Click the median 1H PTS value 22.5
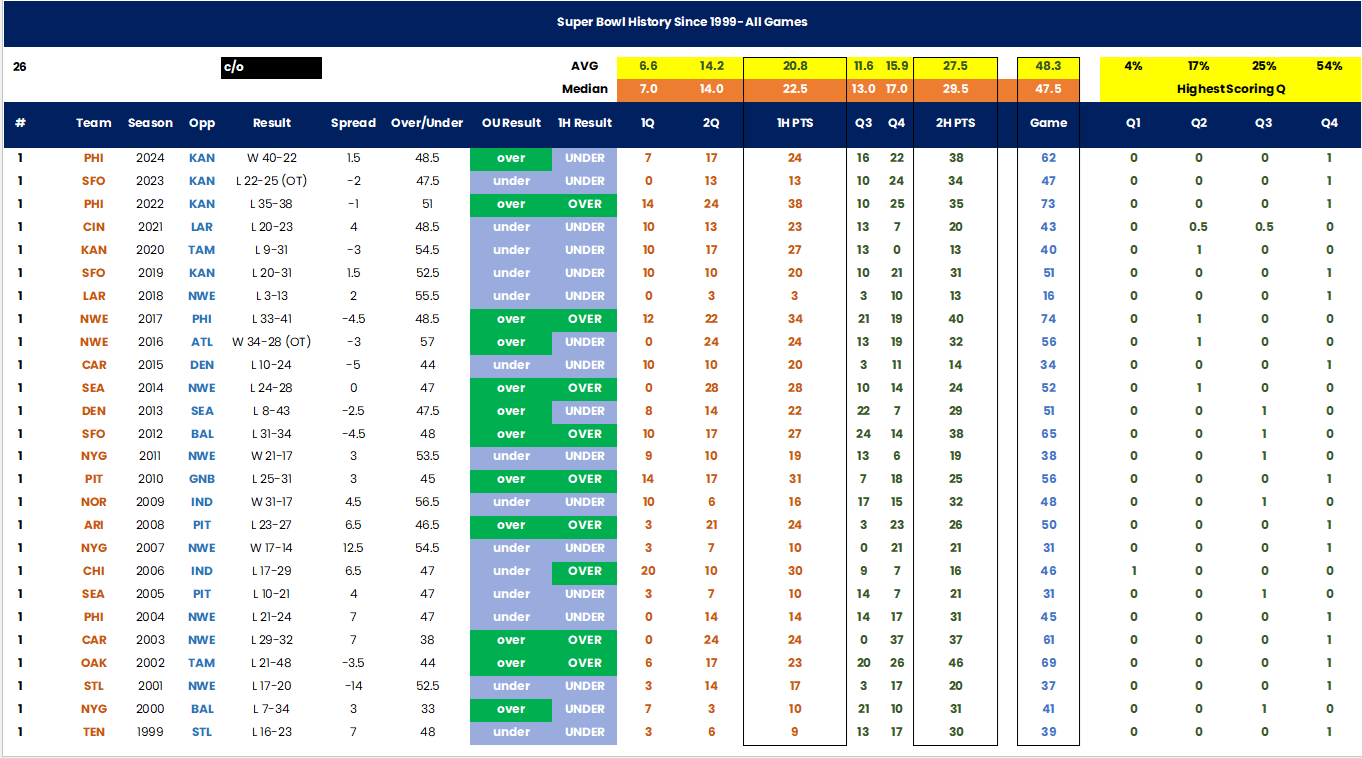1362x758 pixels. click(x=795, y=89)
